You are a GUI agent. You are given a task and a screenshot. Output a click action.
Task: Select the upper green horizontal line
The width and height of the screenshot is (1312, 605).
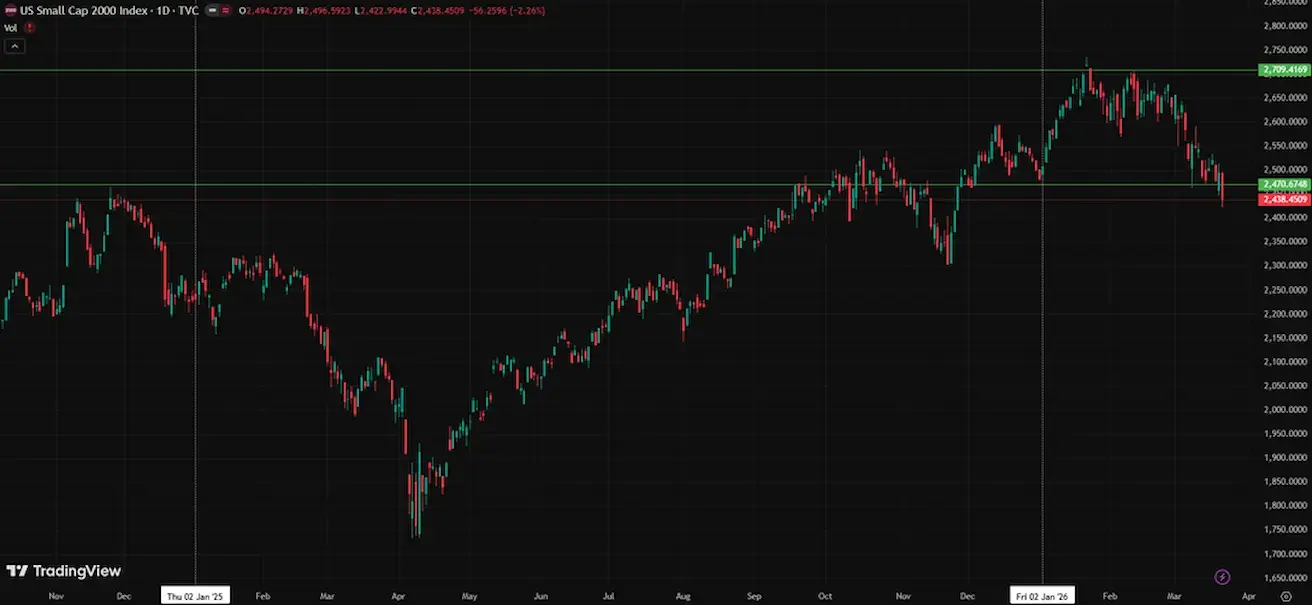coord(600,71)
